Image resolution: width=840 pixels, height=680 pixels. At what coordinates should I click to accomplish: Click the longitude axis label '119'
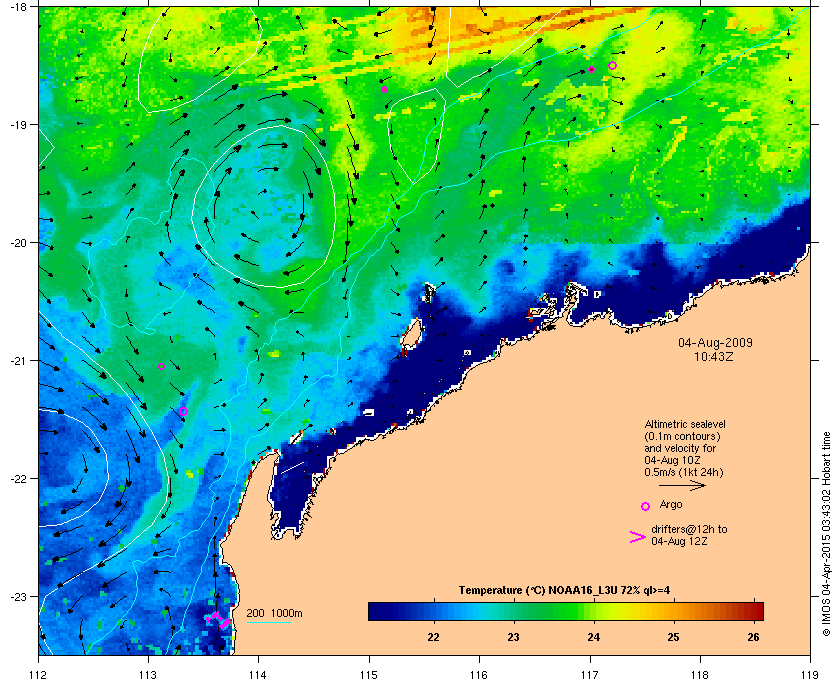point(811,675)
